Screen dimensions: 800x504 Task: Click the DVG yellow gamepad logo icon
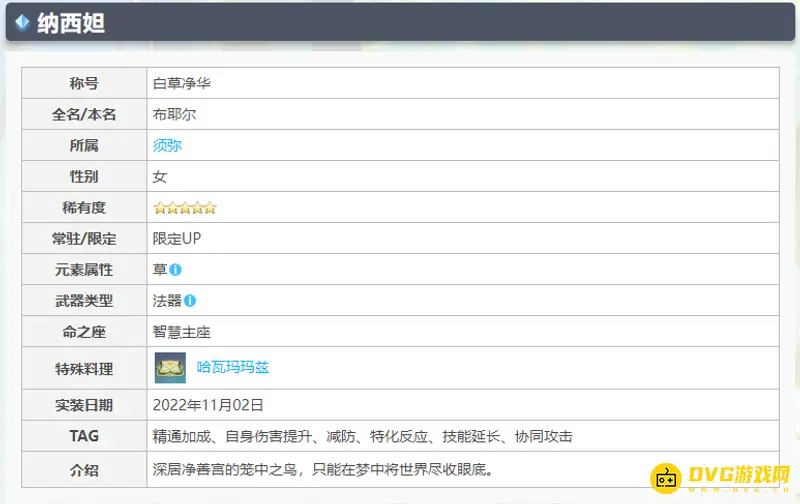pyautogui.click(x=668, y=476)
